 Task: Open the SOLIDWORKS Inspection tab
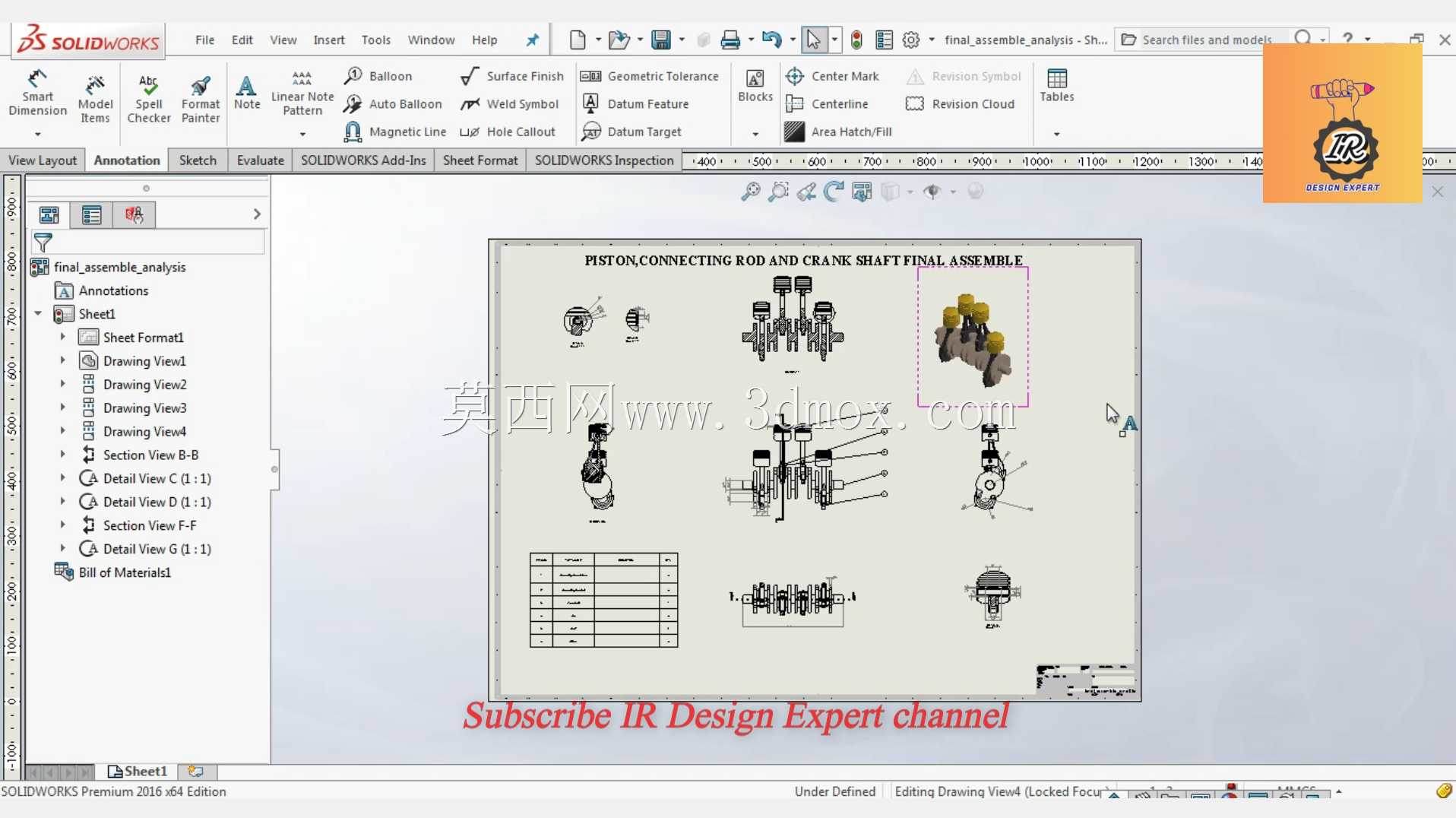tap(604, 160)
